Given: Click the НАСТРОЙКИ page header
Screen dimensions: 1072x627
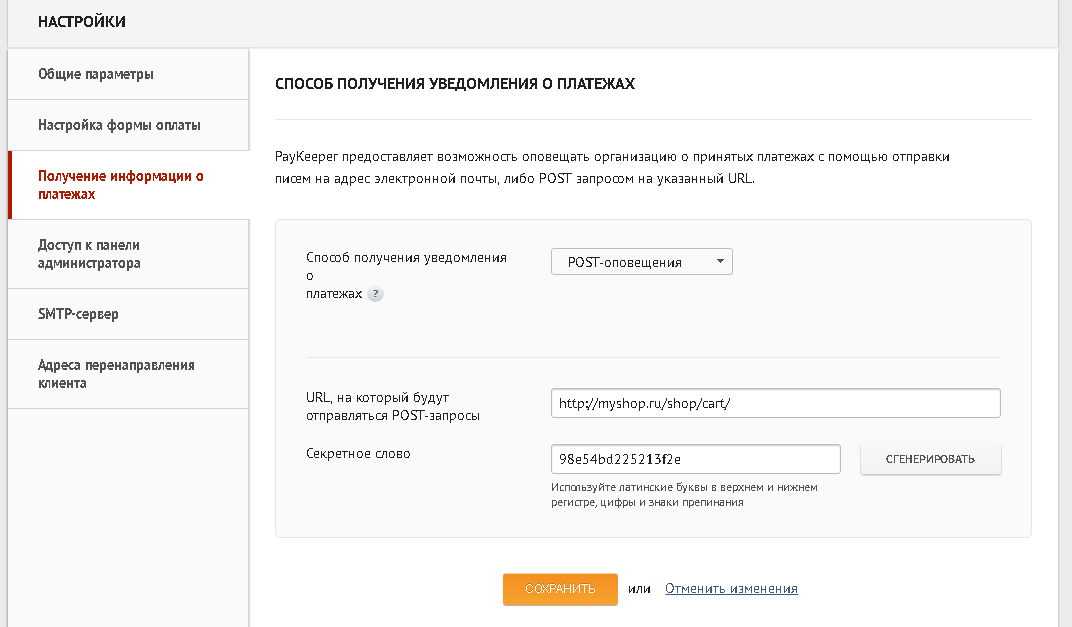Looking at the screenshot, I should 82,22.
